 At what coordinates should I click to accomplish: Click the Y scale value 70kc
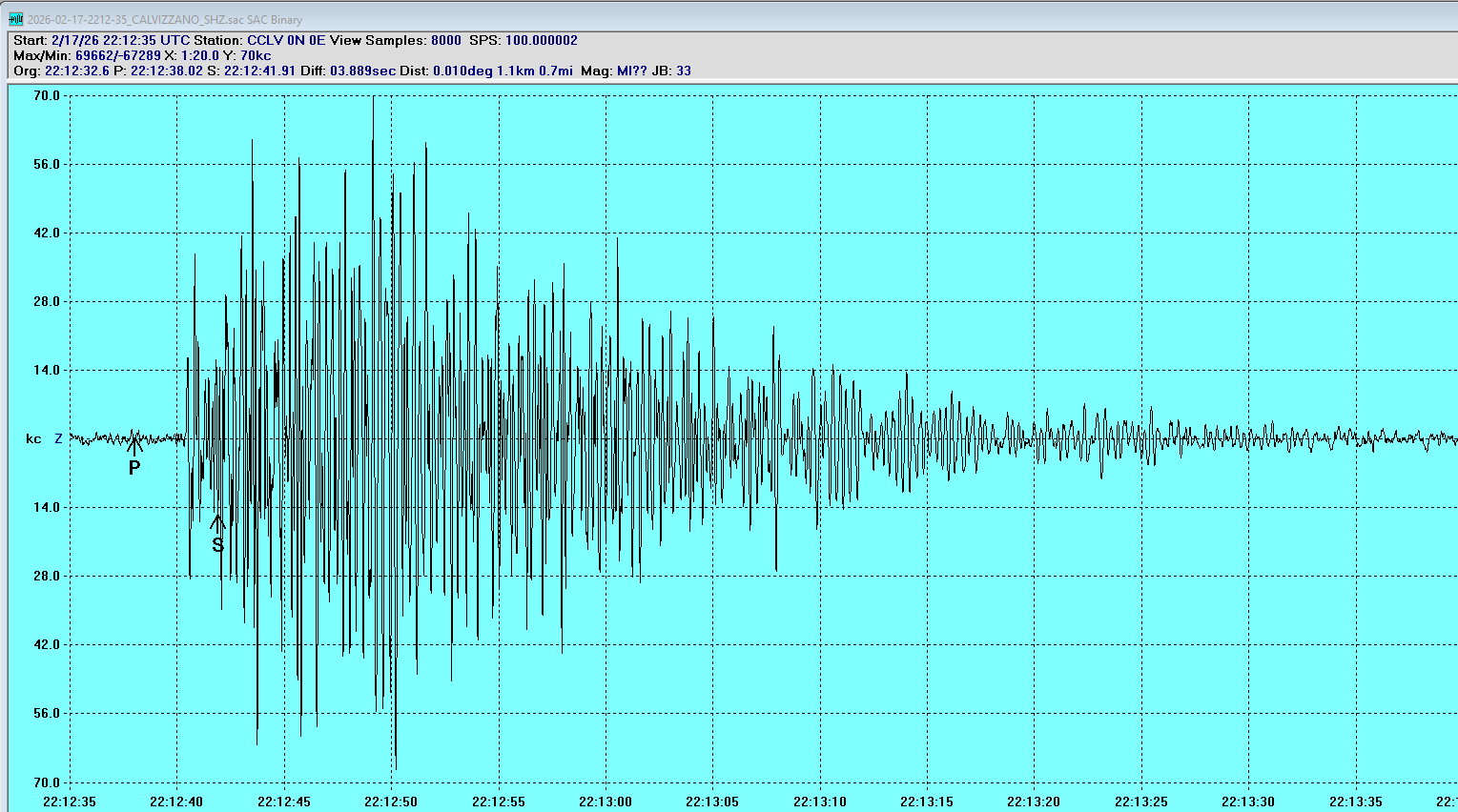(256, 55)
